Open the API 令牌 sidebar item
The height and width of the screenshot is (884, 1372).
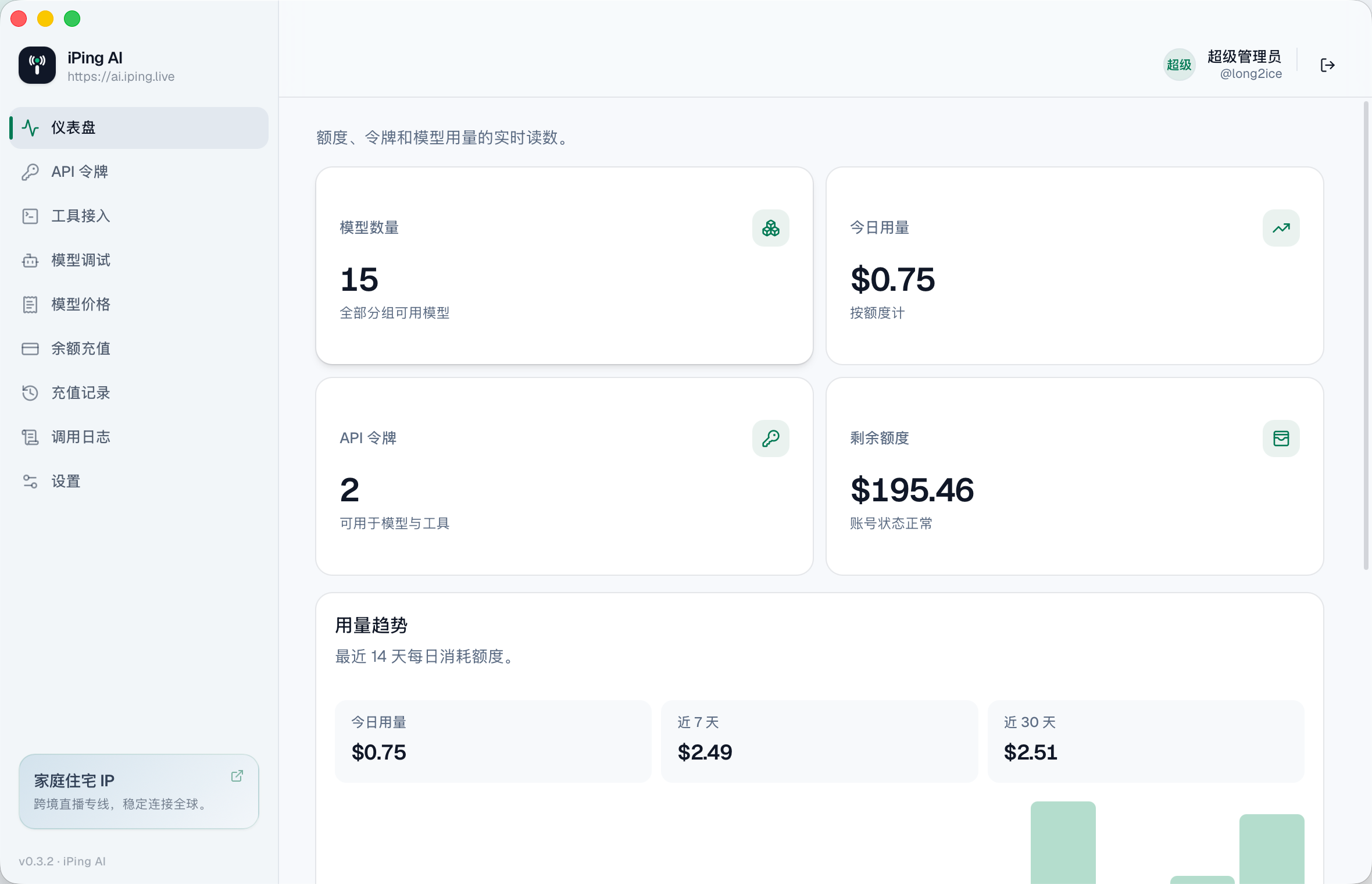coord(139,172)
